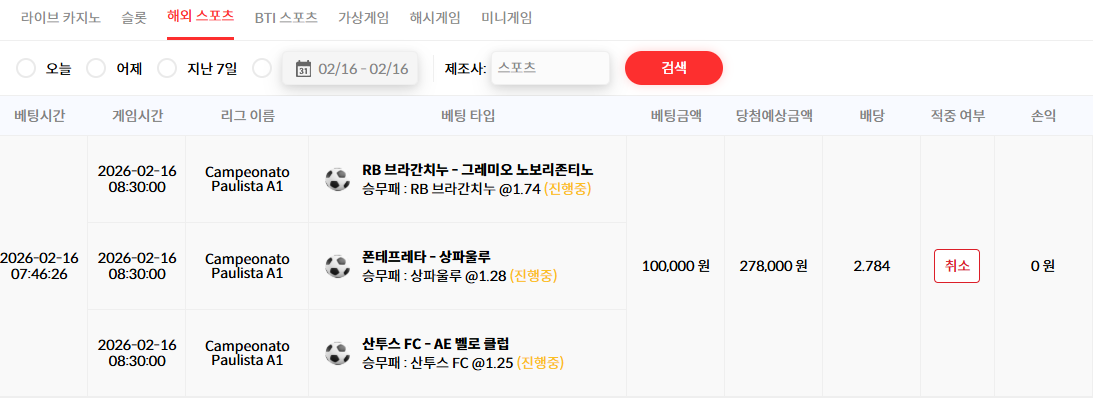Open the 02/16 - 02/16 date picker

(350, 68)
